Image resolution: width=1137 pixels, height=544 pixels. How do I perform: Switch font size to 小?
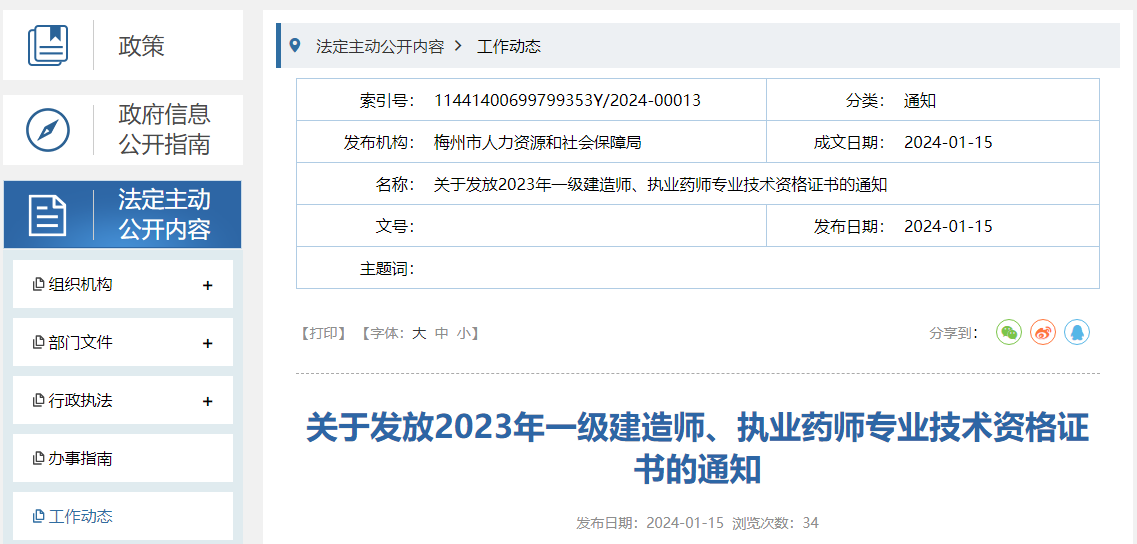tap(463, 333)
